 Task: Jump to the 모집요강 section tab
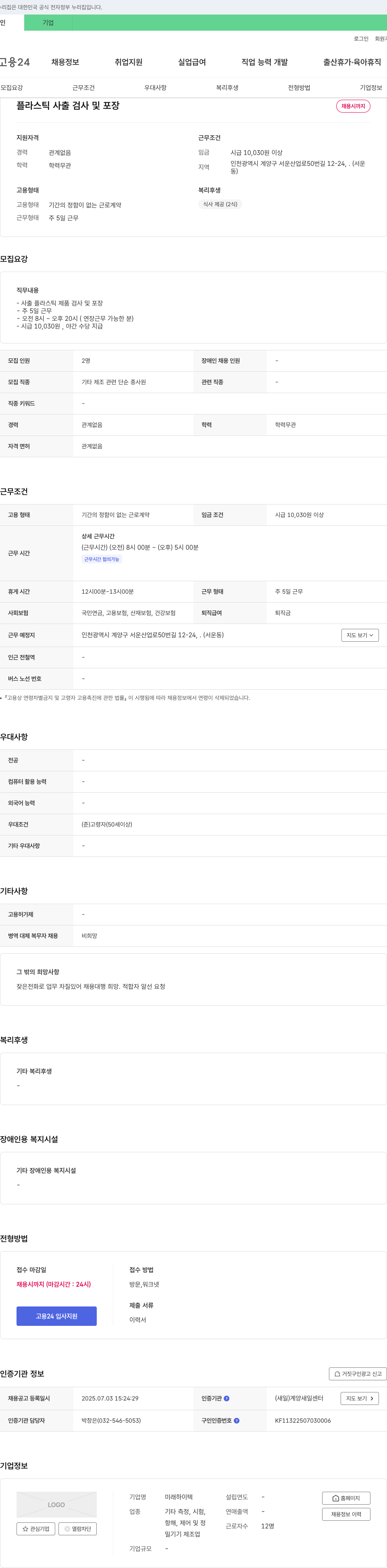pos(12,88)
